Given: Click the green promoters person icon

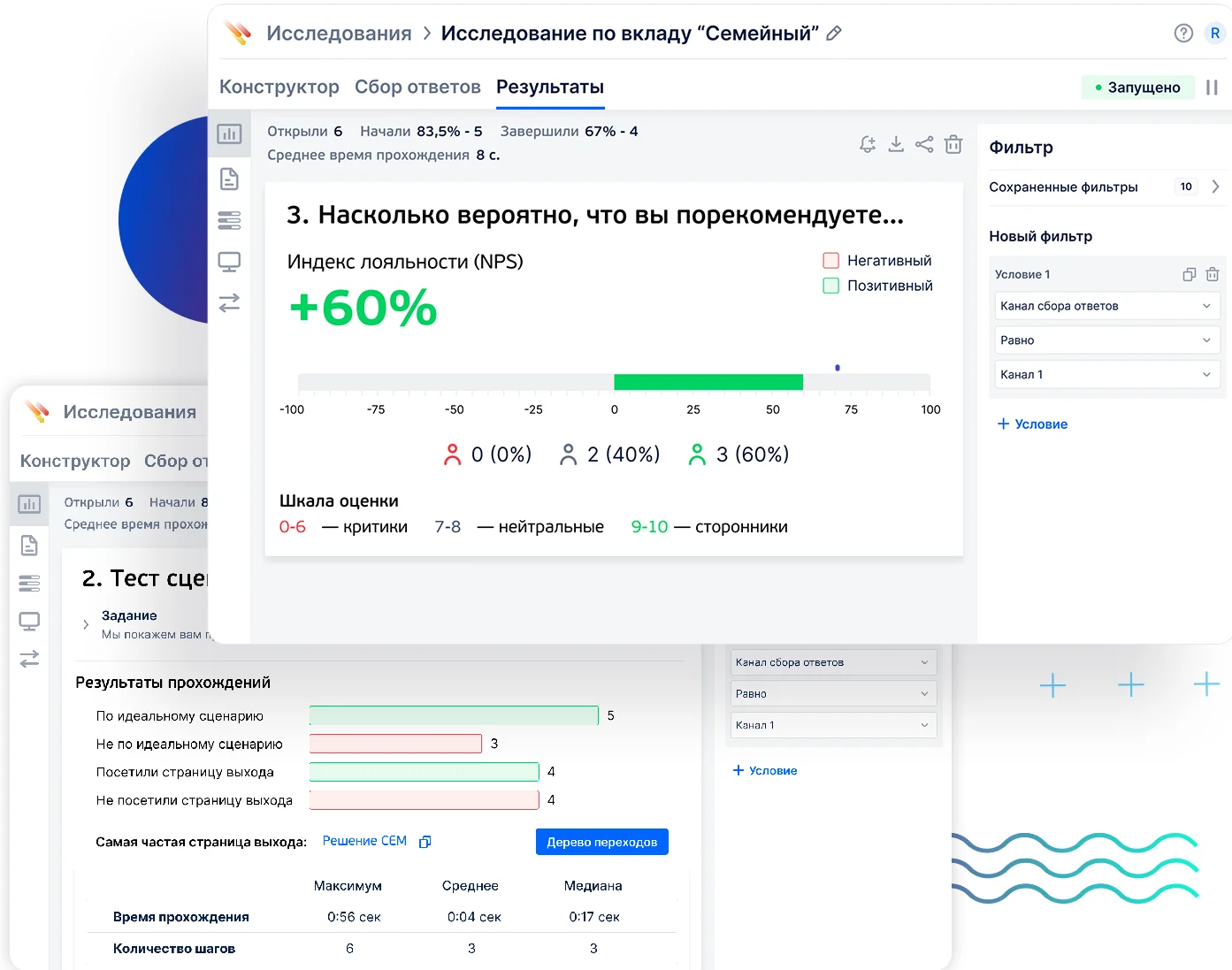Looking at the screenshot, I should (697, 454).
